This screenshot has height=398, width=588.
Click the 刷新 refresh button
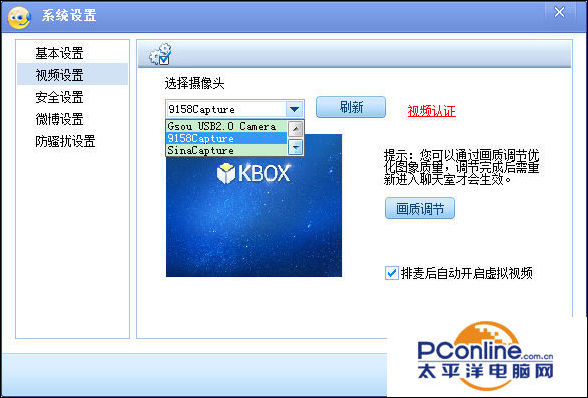(351, 107)
